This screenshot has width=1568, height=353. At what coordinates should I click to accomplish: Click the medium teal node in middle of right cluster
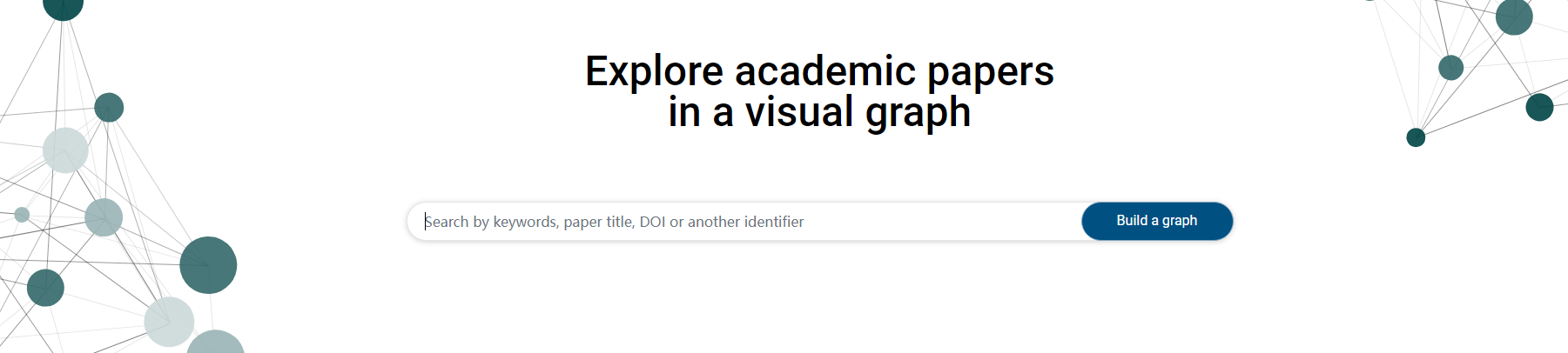tap(1450, 67)
